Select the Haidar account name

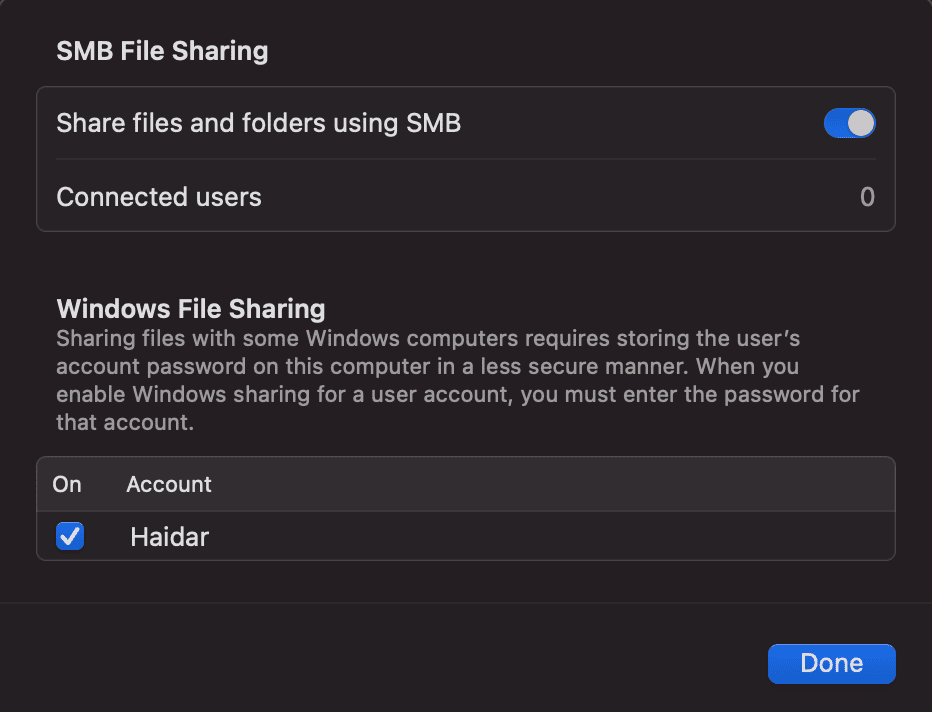click(x=169, y=537)
